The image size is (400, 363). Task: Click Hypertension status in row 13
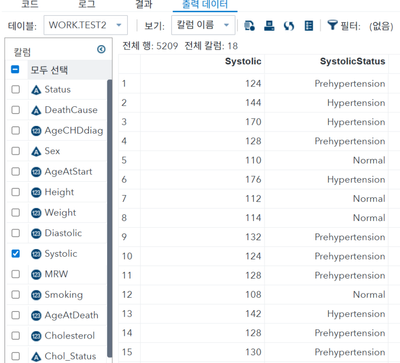[356, 314]
